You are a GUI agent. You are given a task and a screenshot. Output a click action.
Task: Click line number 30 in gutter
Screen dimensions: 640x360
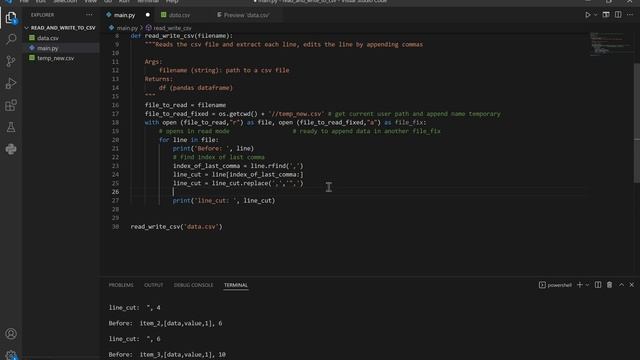pyautogui.click(x=116, y=227)
